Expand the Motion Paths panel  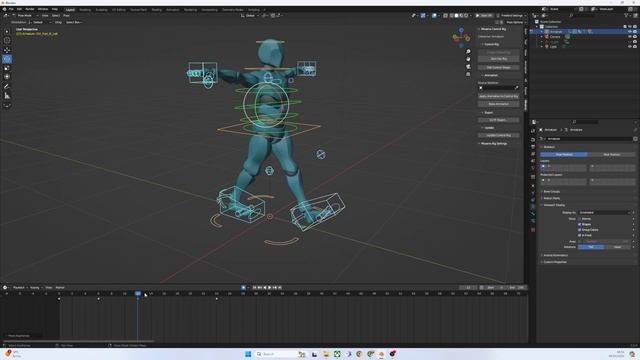551,198
